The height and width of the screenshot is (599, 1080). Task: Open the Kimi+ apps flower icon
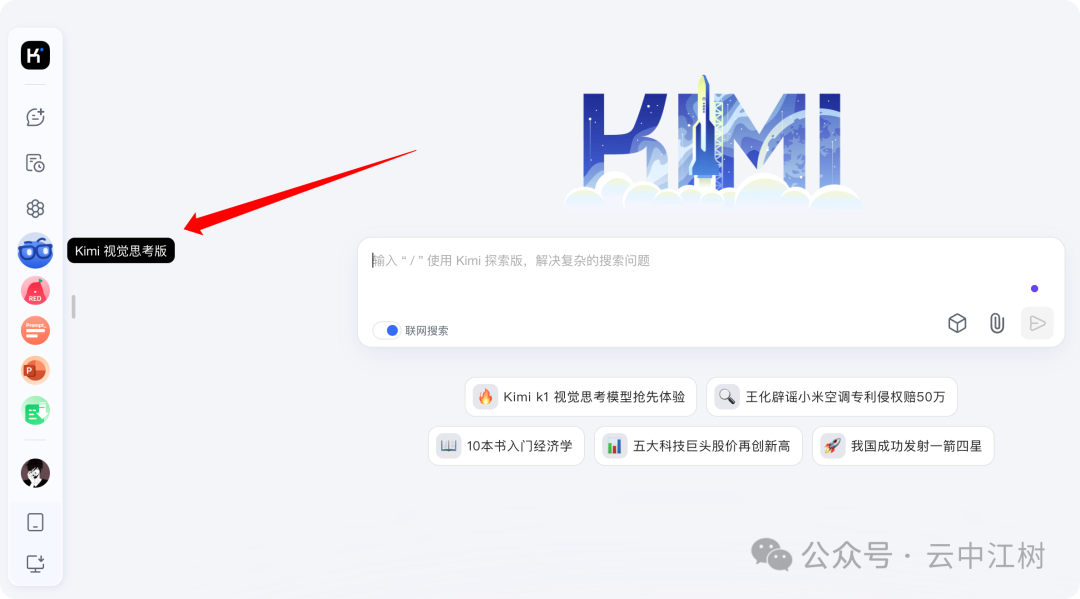[x=35, y=209]
